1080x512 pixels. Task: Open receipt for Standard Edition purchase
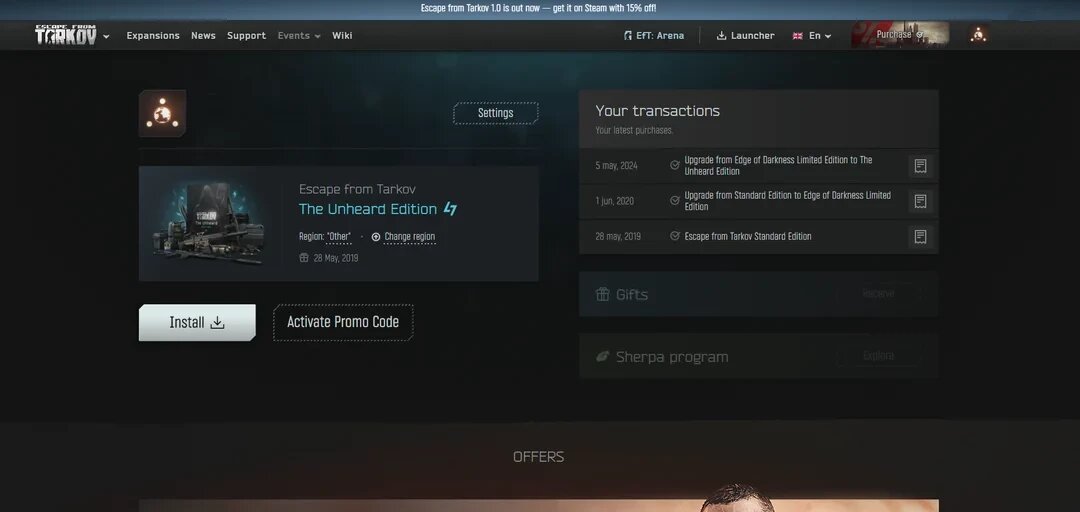click(920, 236)
